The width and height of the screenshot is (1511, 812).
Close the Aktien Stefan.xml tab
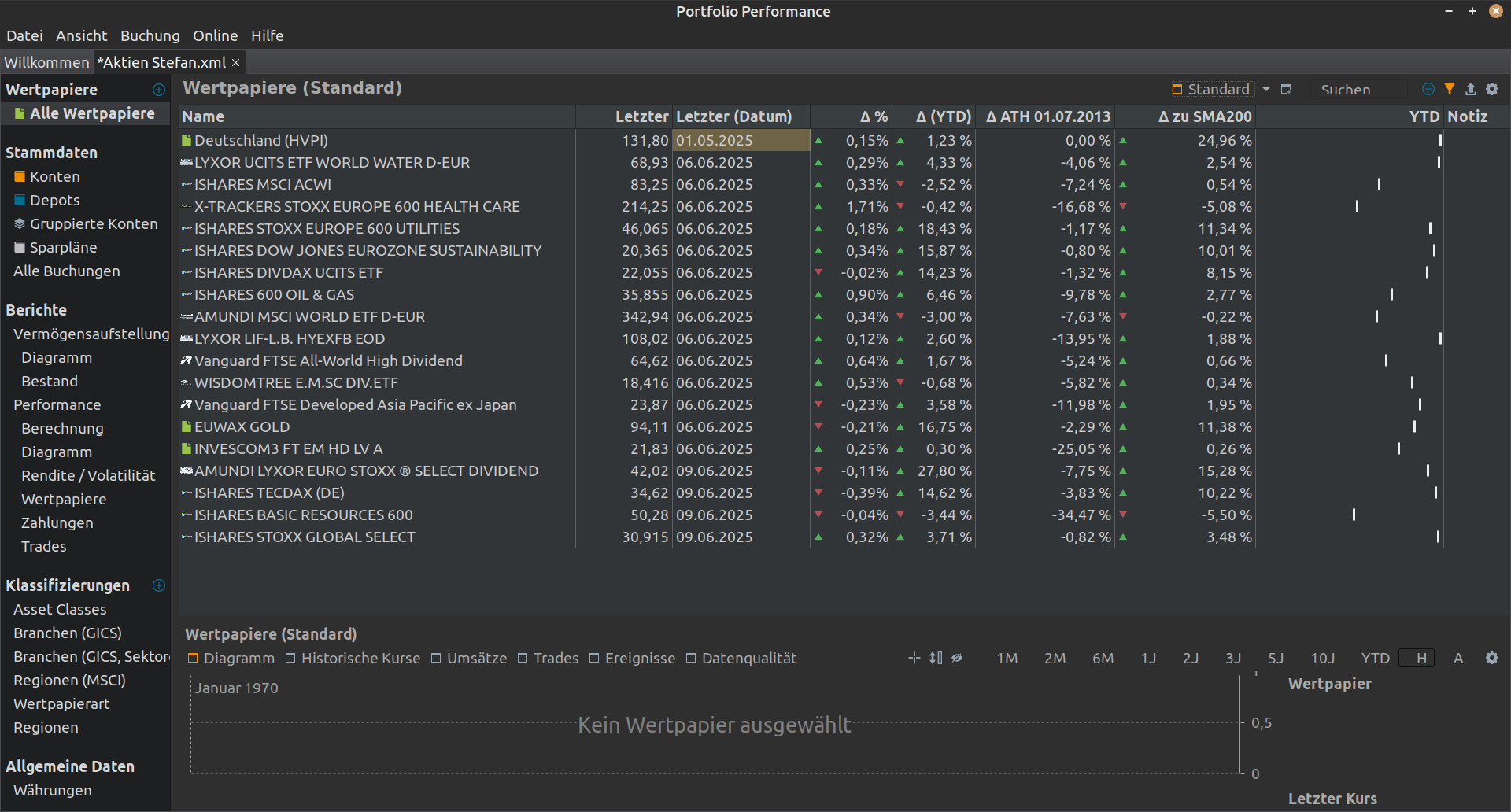coord(235,62)
